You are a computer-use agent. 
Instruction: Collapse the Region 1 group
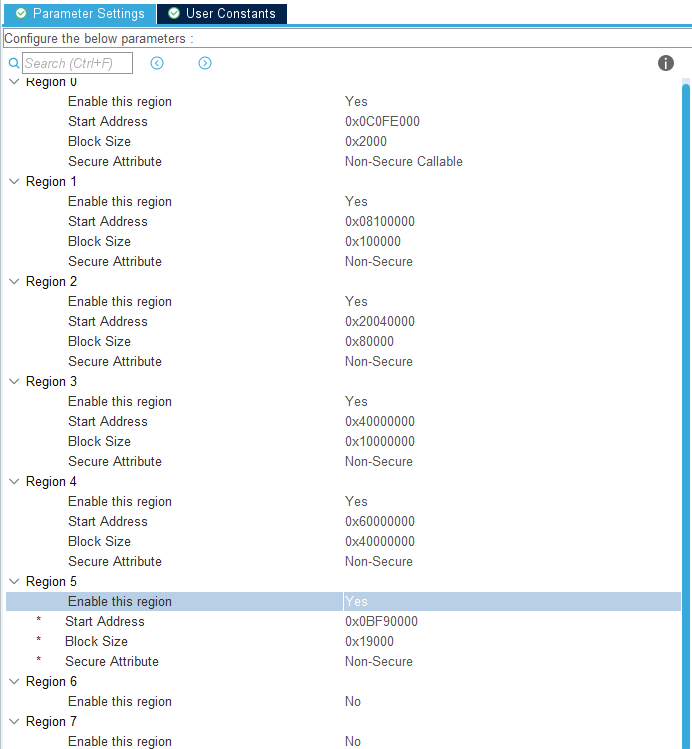[x=14, y=182]
